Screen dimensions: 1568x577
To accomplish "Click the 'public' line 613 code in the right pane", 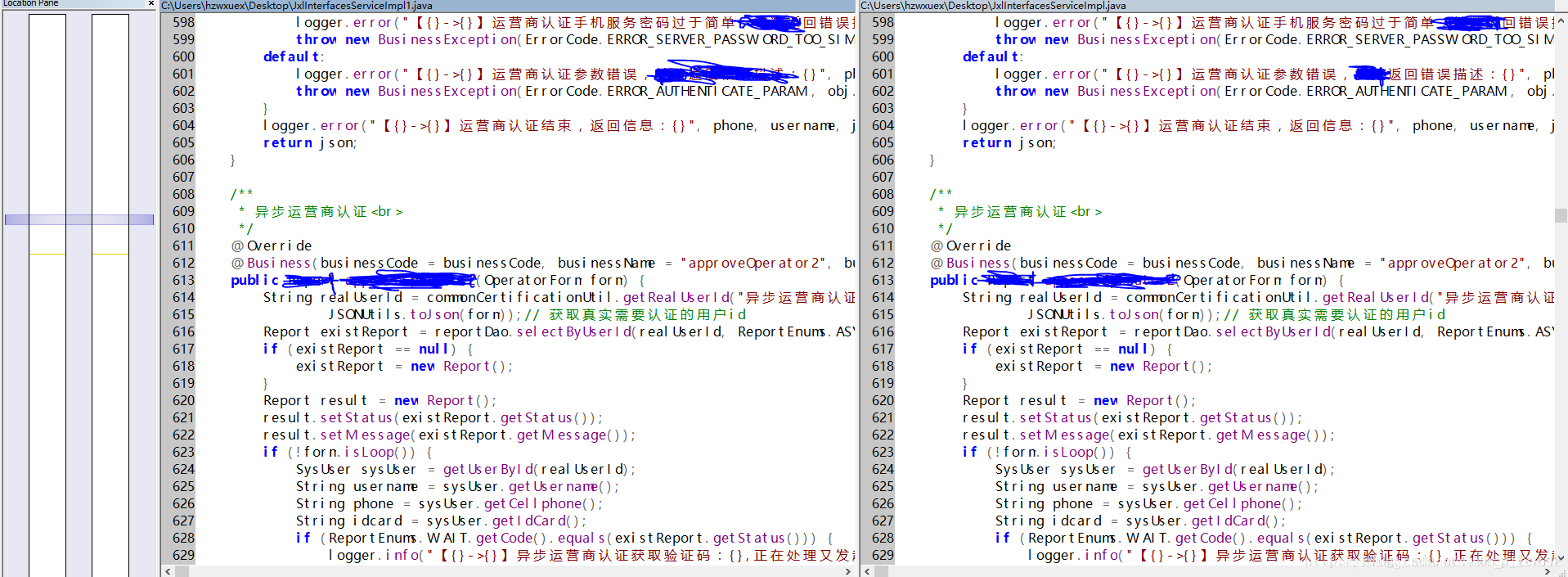I will tap(1137, 280).
